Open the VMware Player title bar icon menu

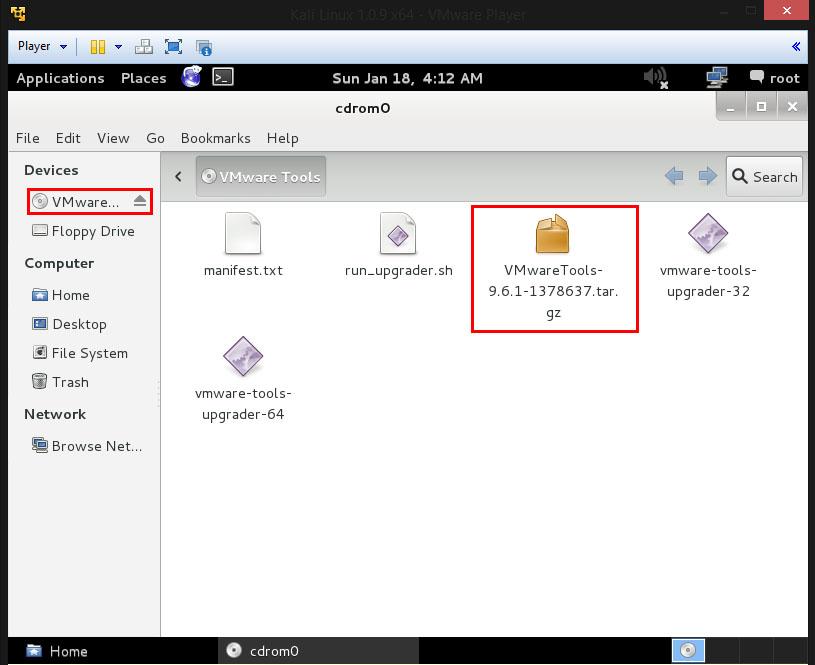pos(18,14)
